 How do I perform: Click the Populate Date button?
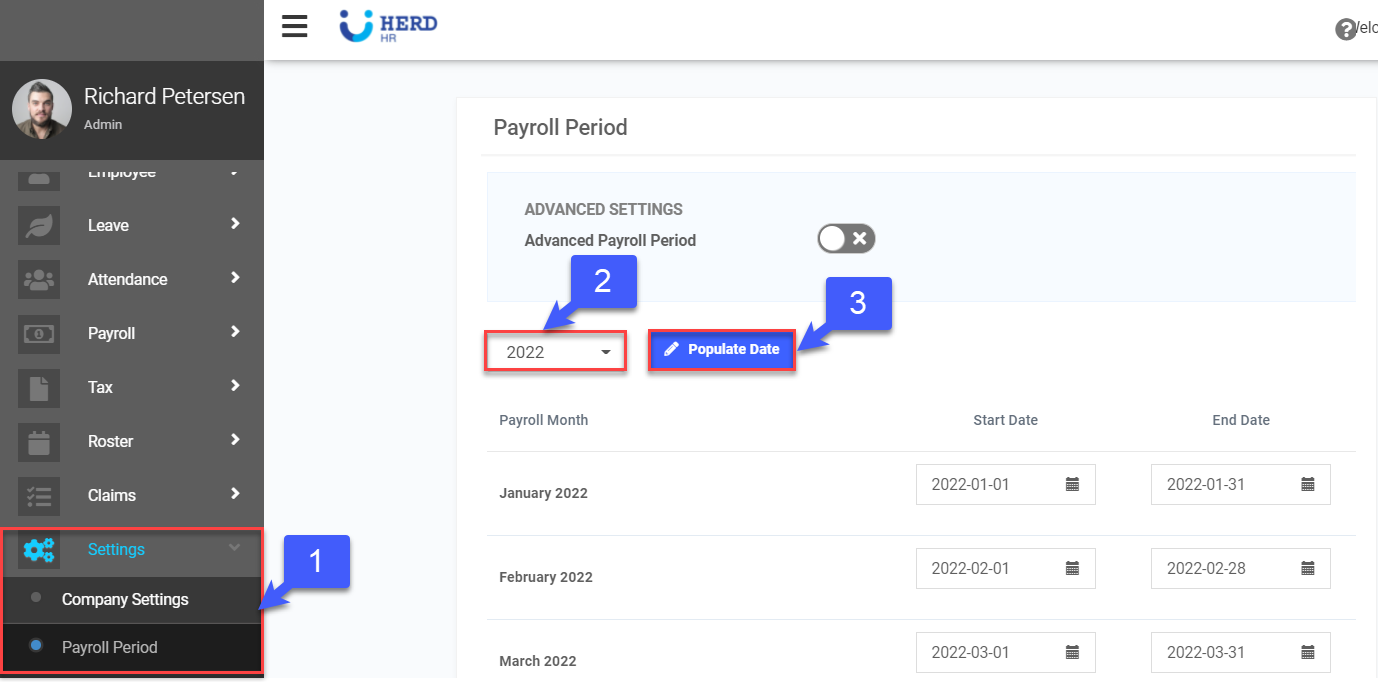721,350
